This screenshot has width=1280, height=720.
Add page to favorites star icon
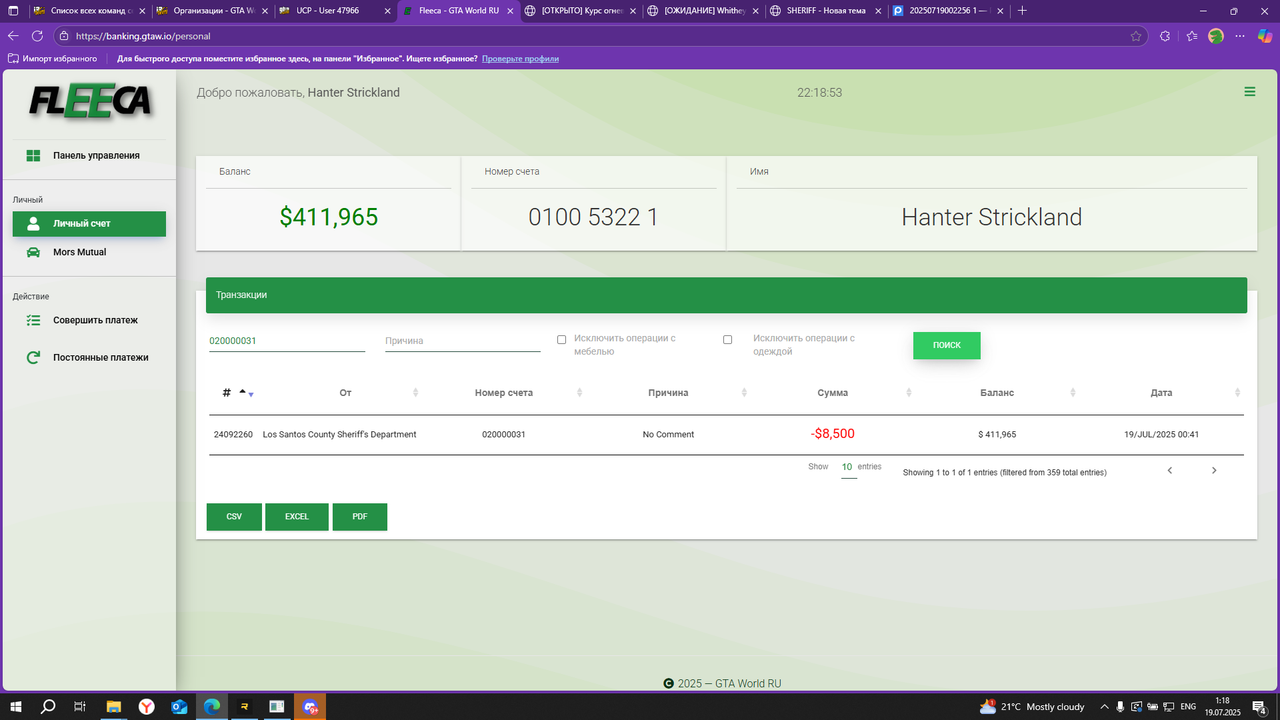tap(1136, 36)
